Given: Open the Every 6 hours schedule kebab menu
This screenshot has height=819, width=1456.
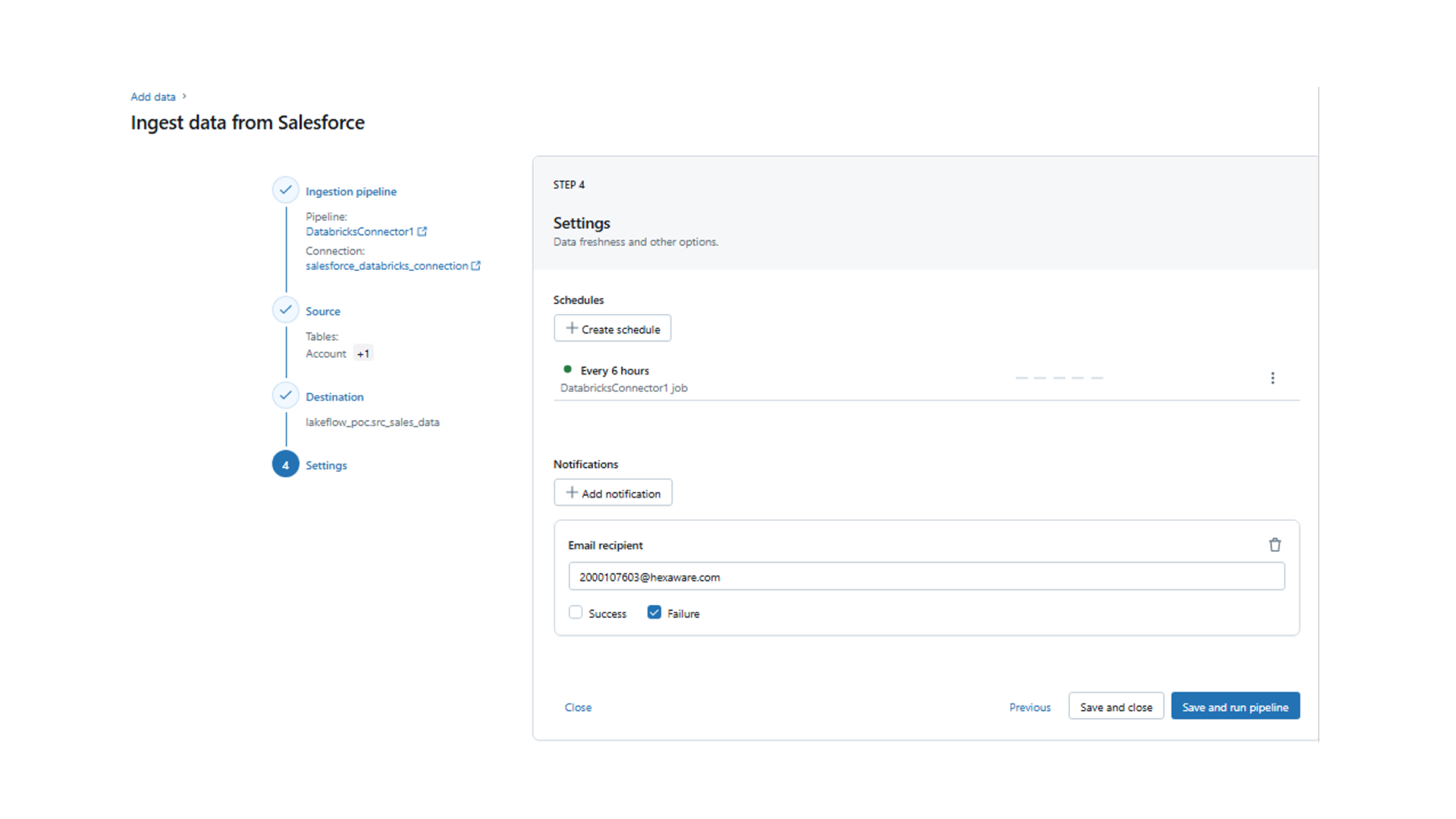Looking at the screenshot, I should coord(1272,378).
